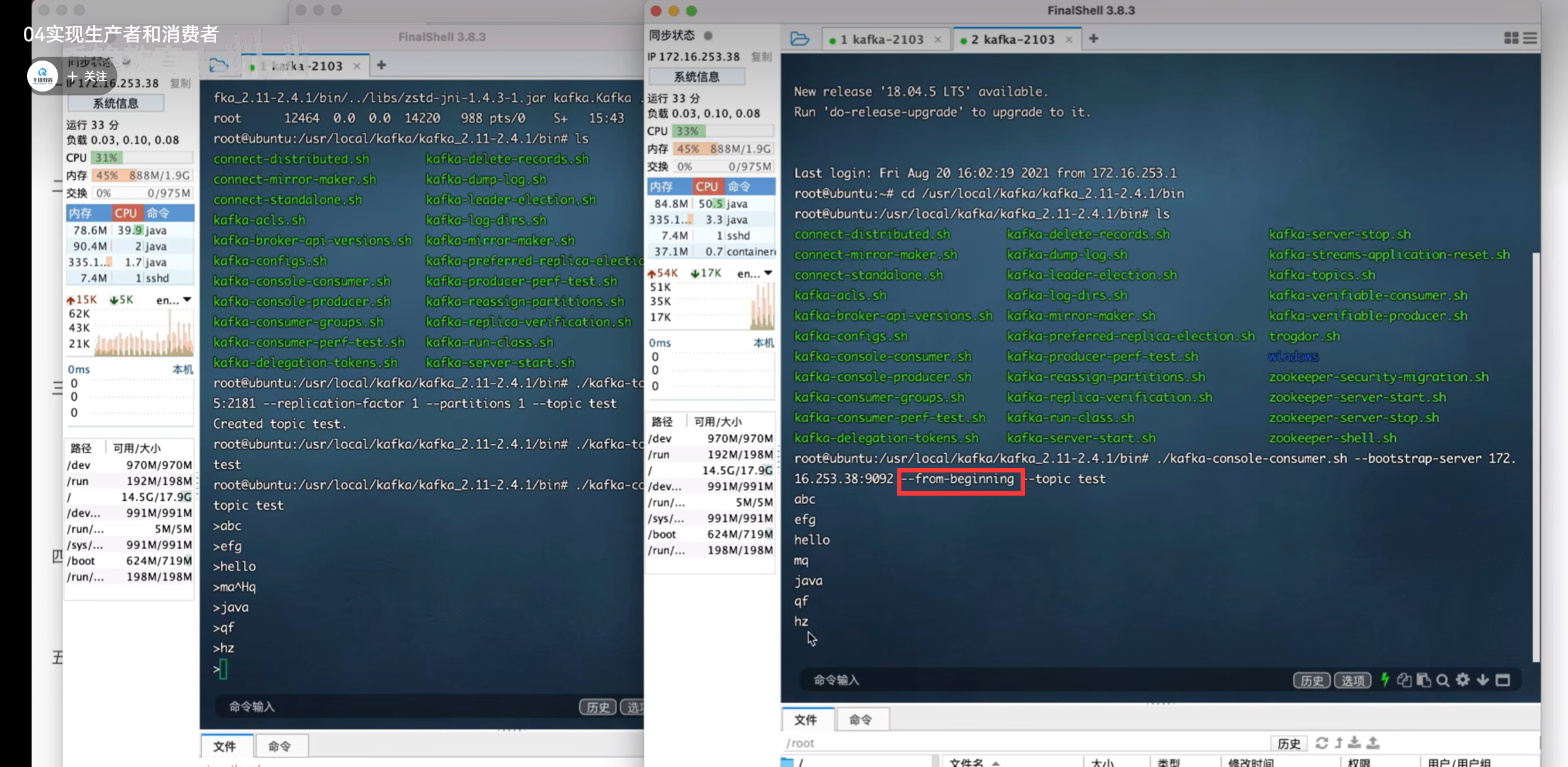The height and width of the screenshot is (767, 1568).
Task: Open terminal settings gear icon
Action: 1463,680
